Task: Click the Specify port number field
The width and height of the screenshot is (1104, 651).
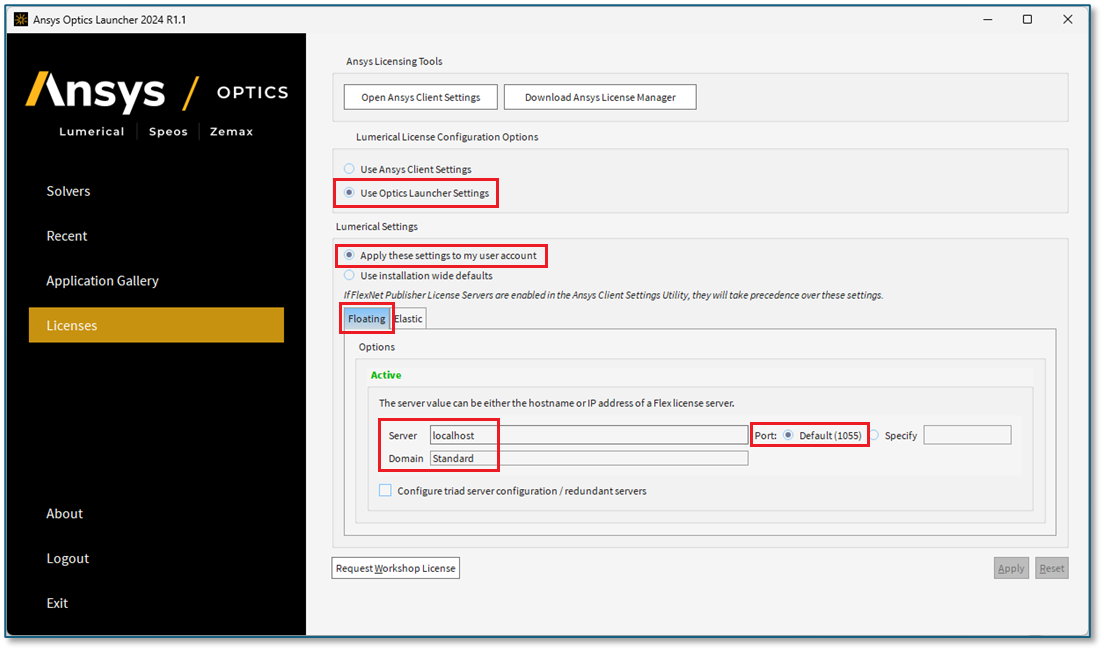Action: click(967, 436)
